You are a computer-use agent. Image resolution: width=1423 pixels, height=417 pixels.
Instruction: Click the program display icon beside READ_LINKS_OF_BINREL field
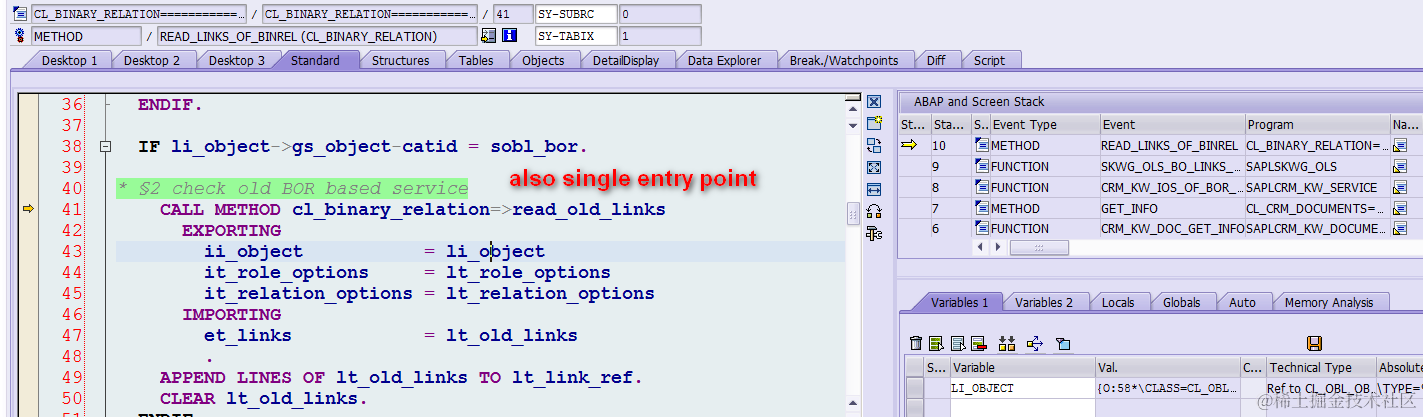pos(488,36)
